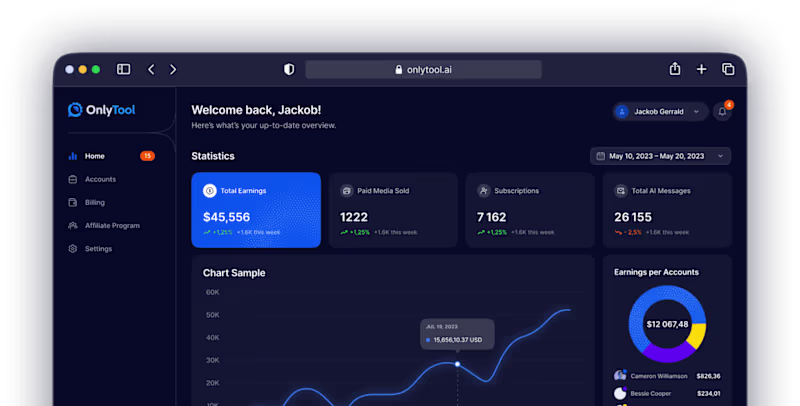Click the yellow donut chart segment

pos(697,335)
